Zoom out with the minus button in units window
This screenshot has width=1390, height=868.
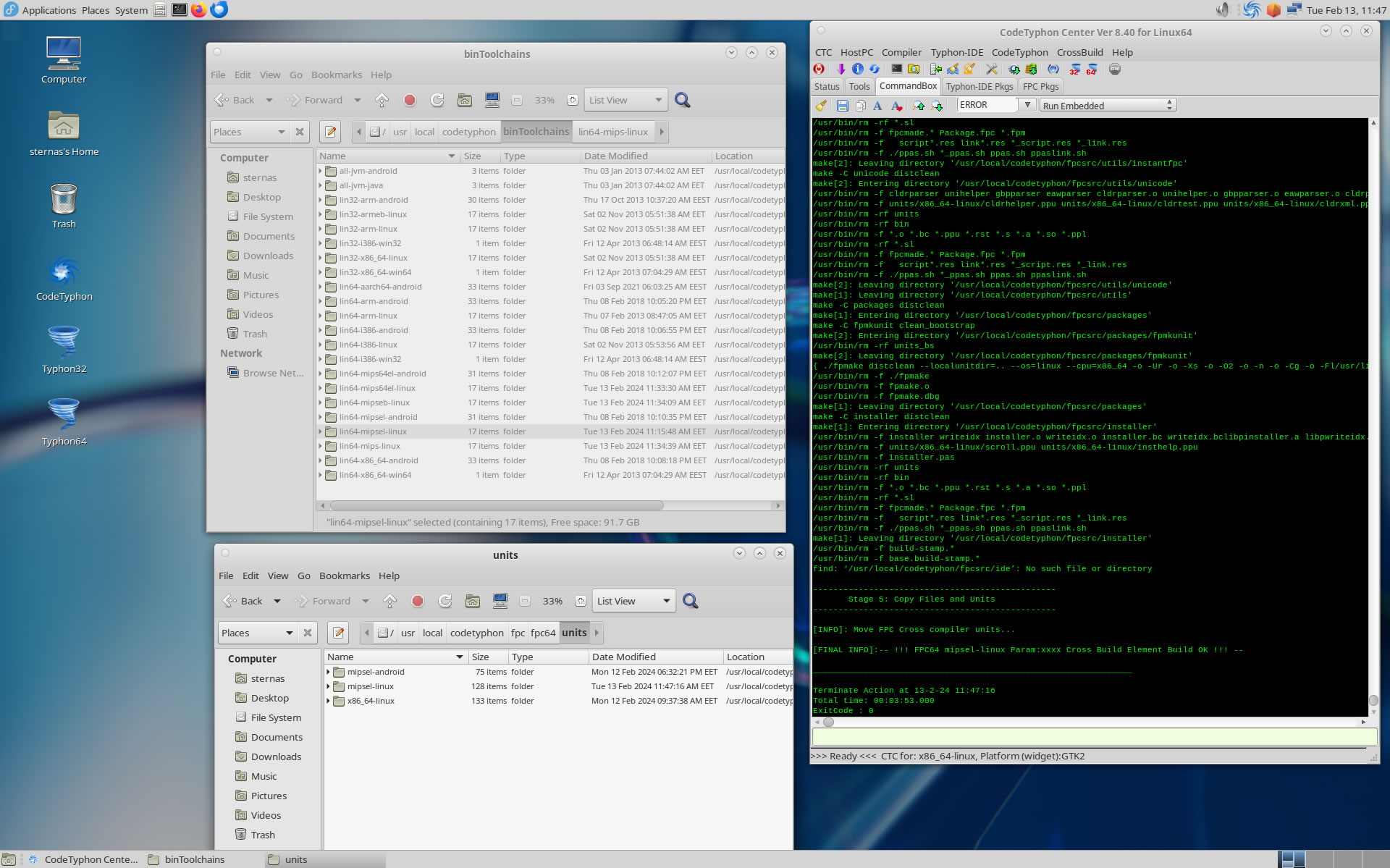[x=525, y=602]
